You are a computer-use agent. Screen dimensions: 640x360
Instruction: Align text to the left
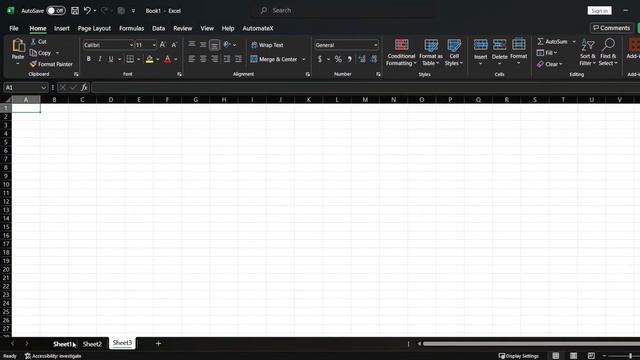(x=191, y=59)
